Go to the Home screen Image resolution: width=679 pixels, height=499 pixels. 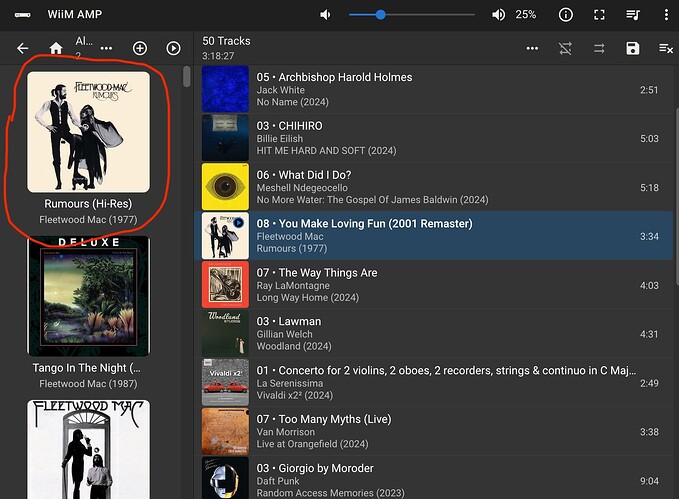click(56, 48)
